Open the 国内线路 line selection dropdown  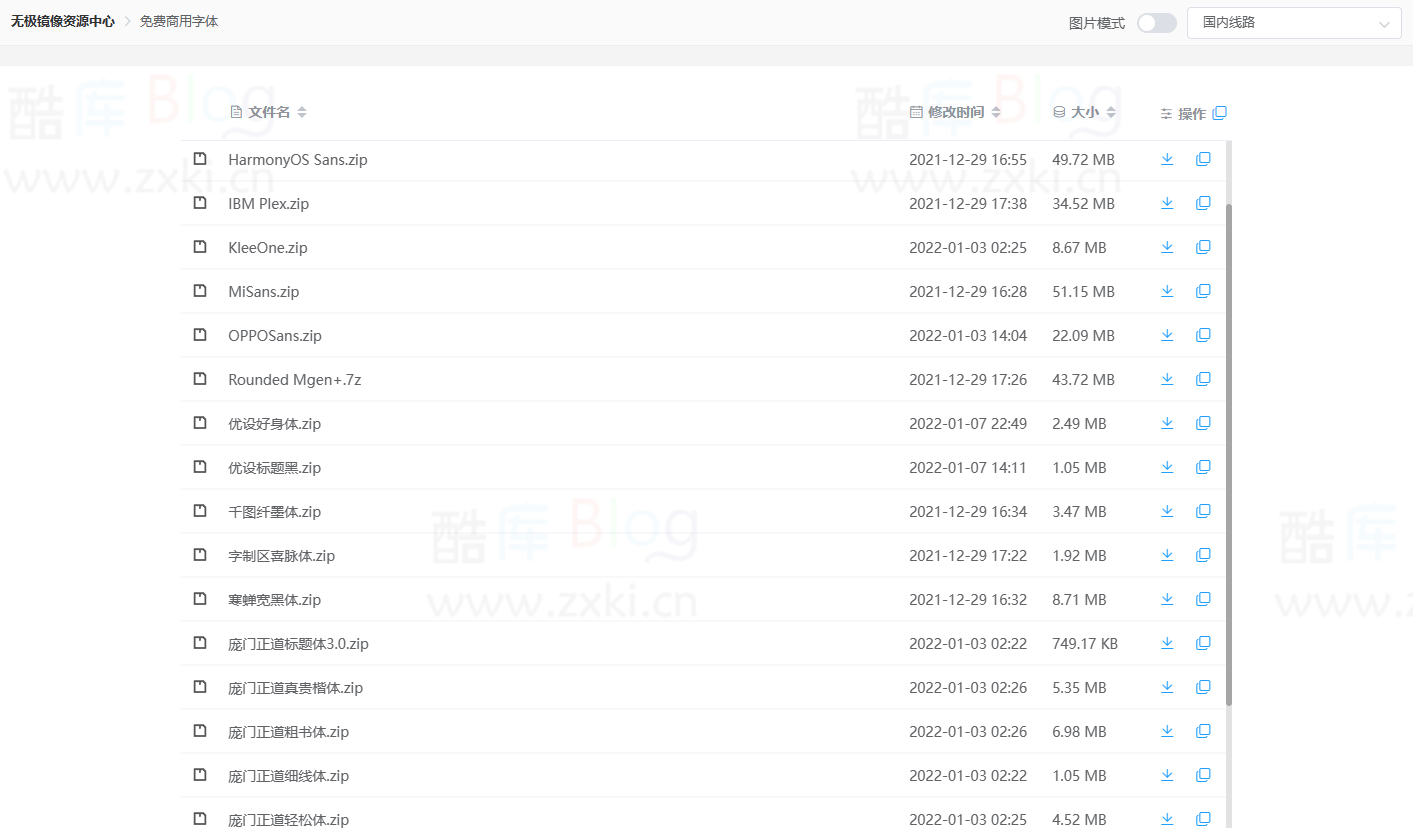pyautogui.click(x=1294, y=22)
